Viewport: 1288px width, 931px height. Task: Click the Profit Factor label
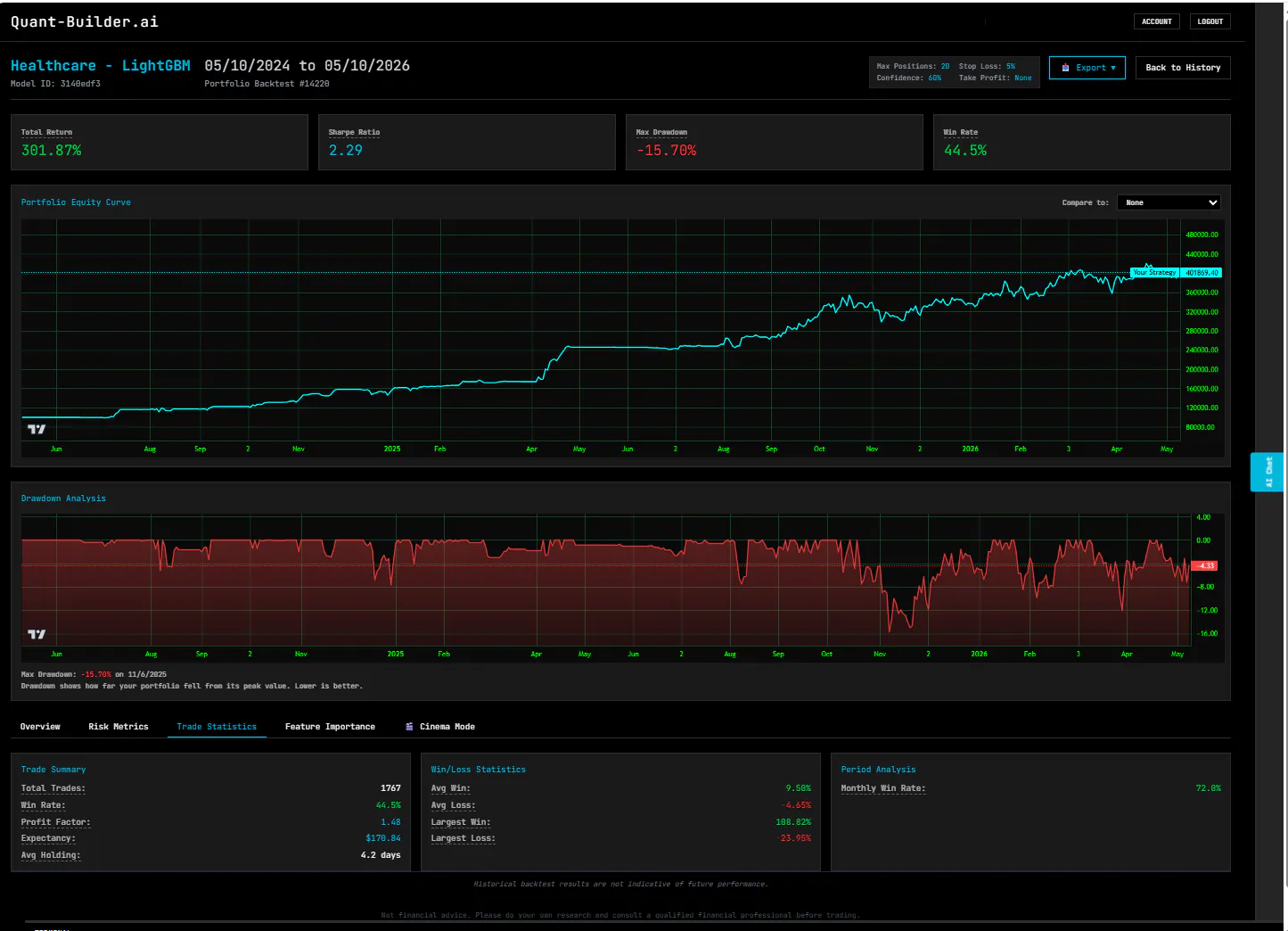(x=56, y=822)
